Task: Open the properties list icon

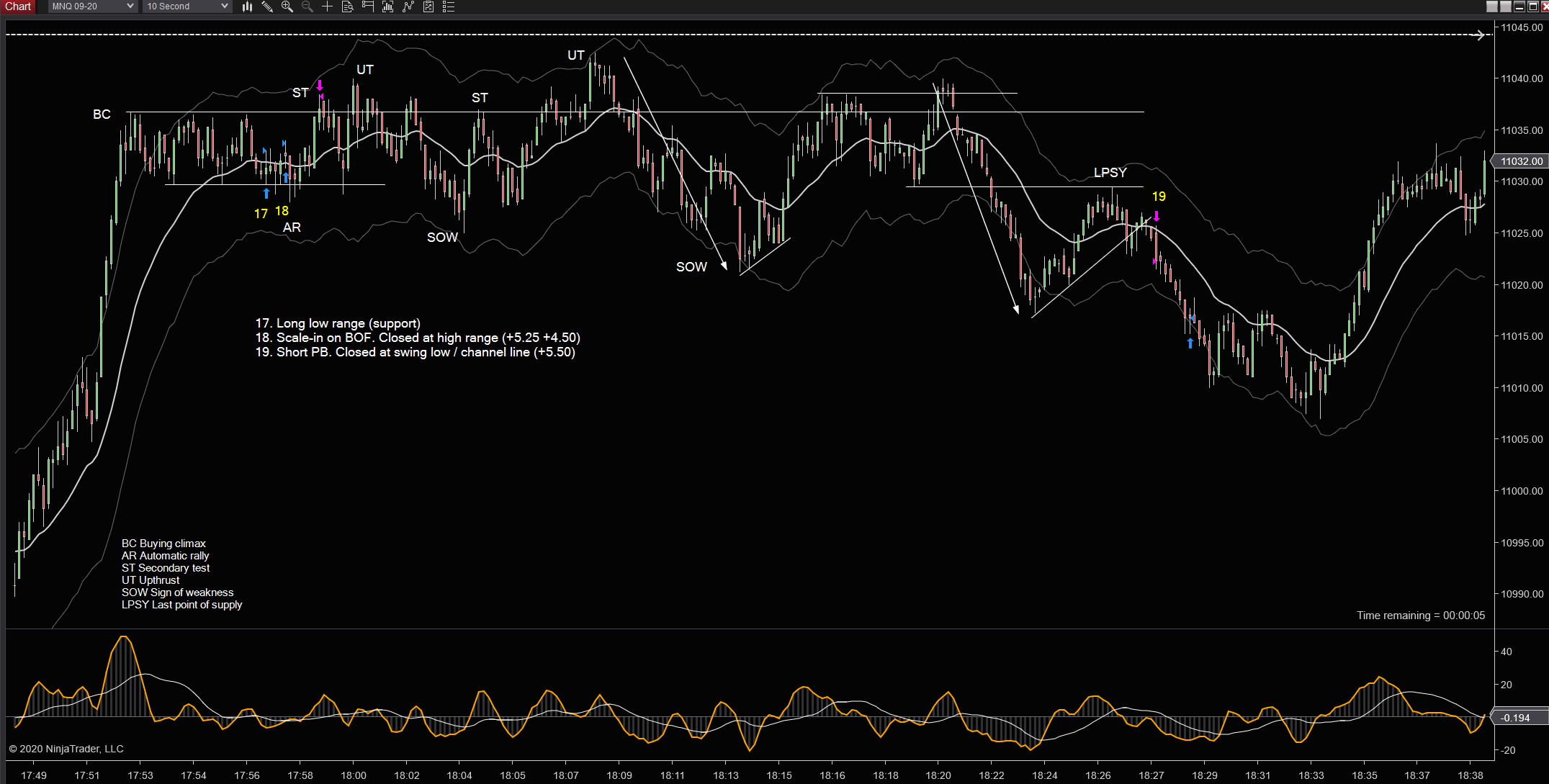Action: tap(449, 6)
